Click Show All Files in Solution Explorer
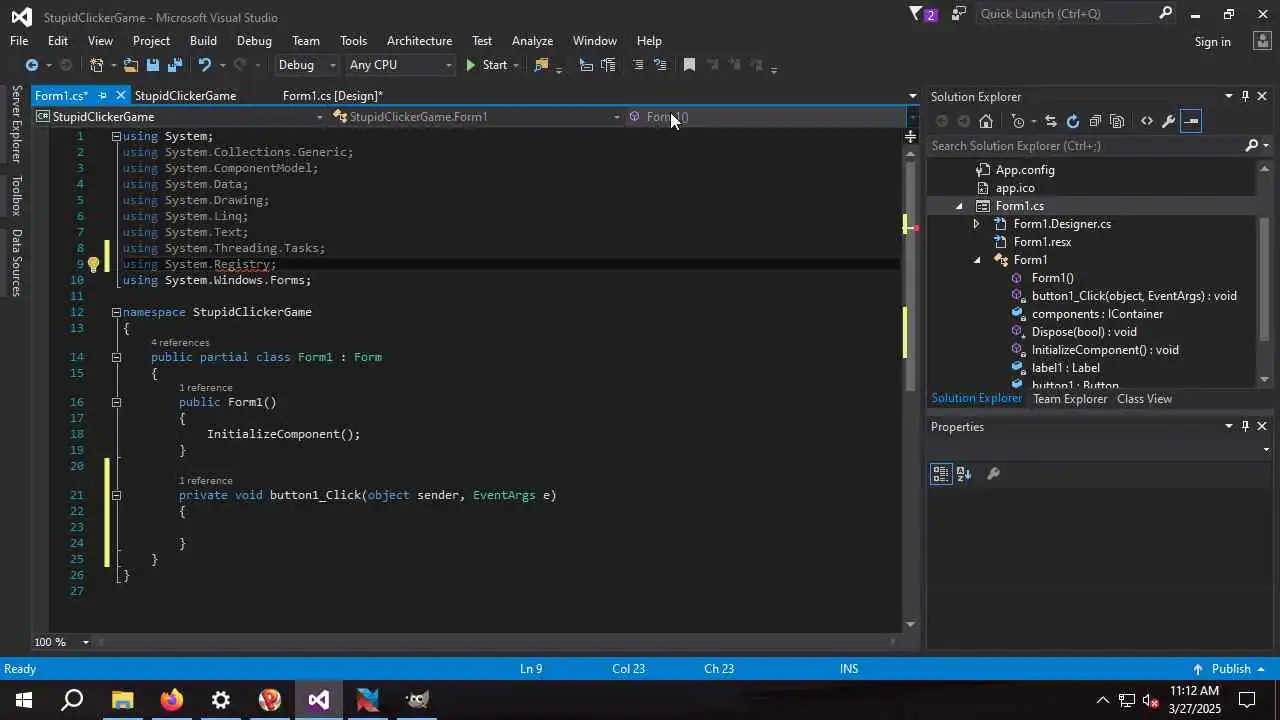Image resolution: width=1280 pixels, height=720 pixels. coord(1117,121)
